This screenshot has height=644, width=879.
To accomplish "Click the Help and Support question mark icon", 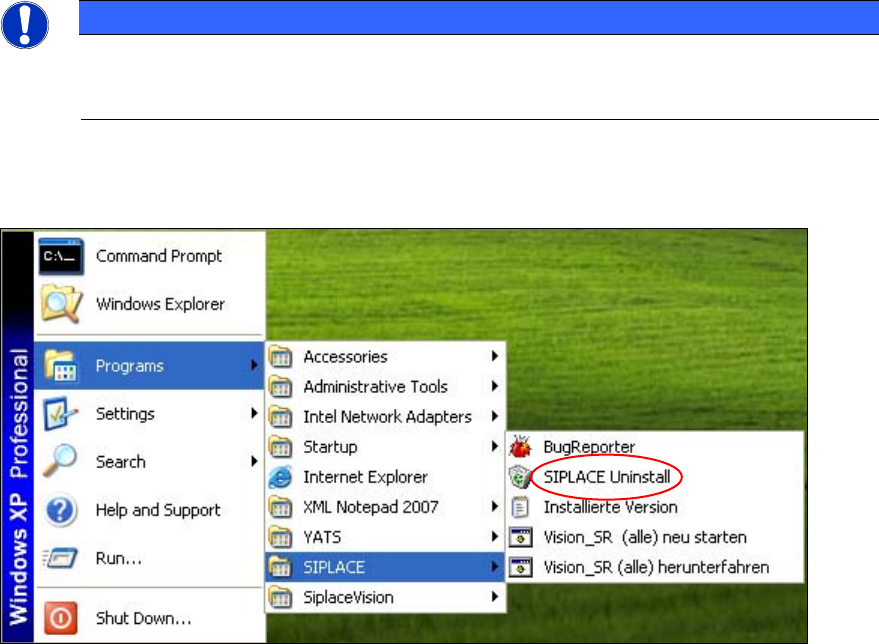I will 60,510.
